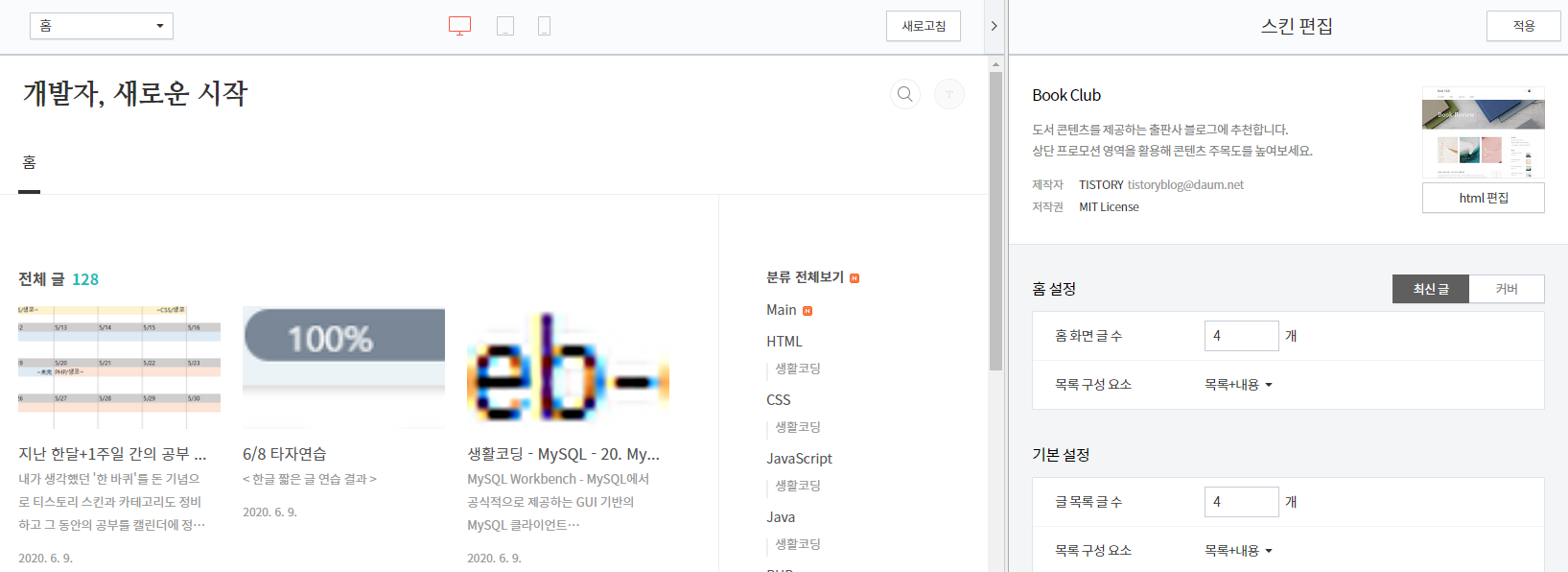The width and height of the screenshot is (1568, 572).
Task: Open the 홈 page selector dropdown
Action: click(102, 26)
